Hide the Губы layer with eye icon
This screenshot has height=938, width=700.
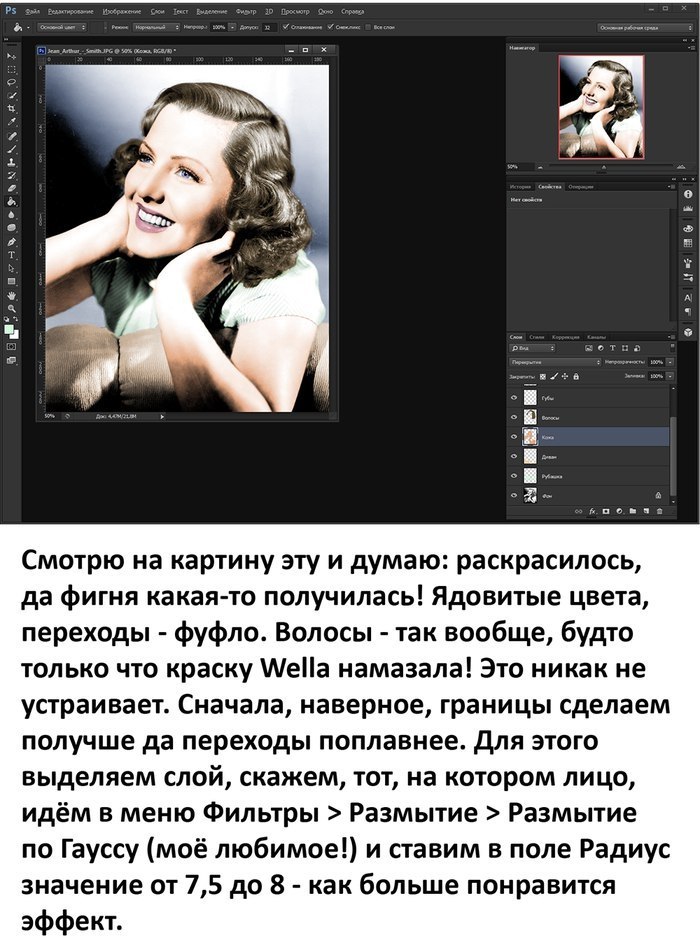[x=514, y=397]
